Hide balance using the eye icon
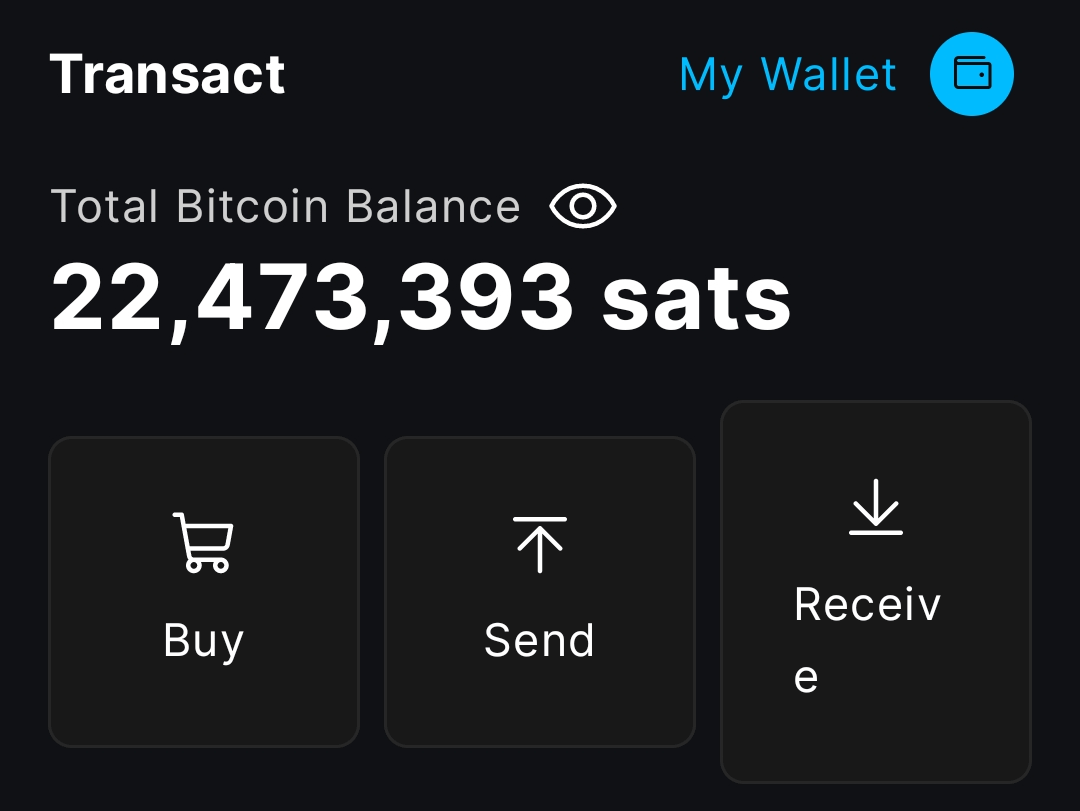The width and height of the screenshot is (1080, 811). 583,207
